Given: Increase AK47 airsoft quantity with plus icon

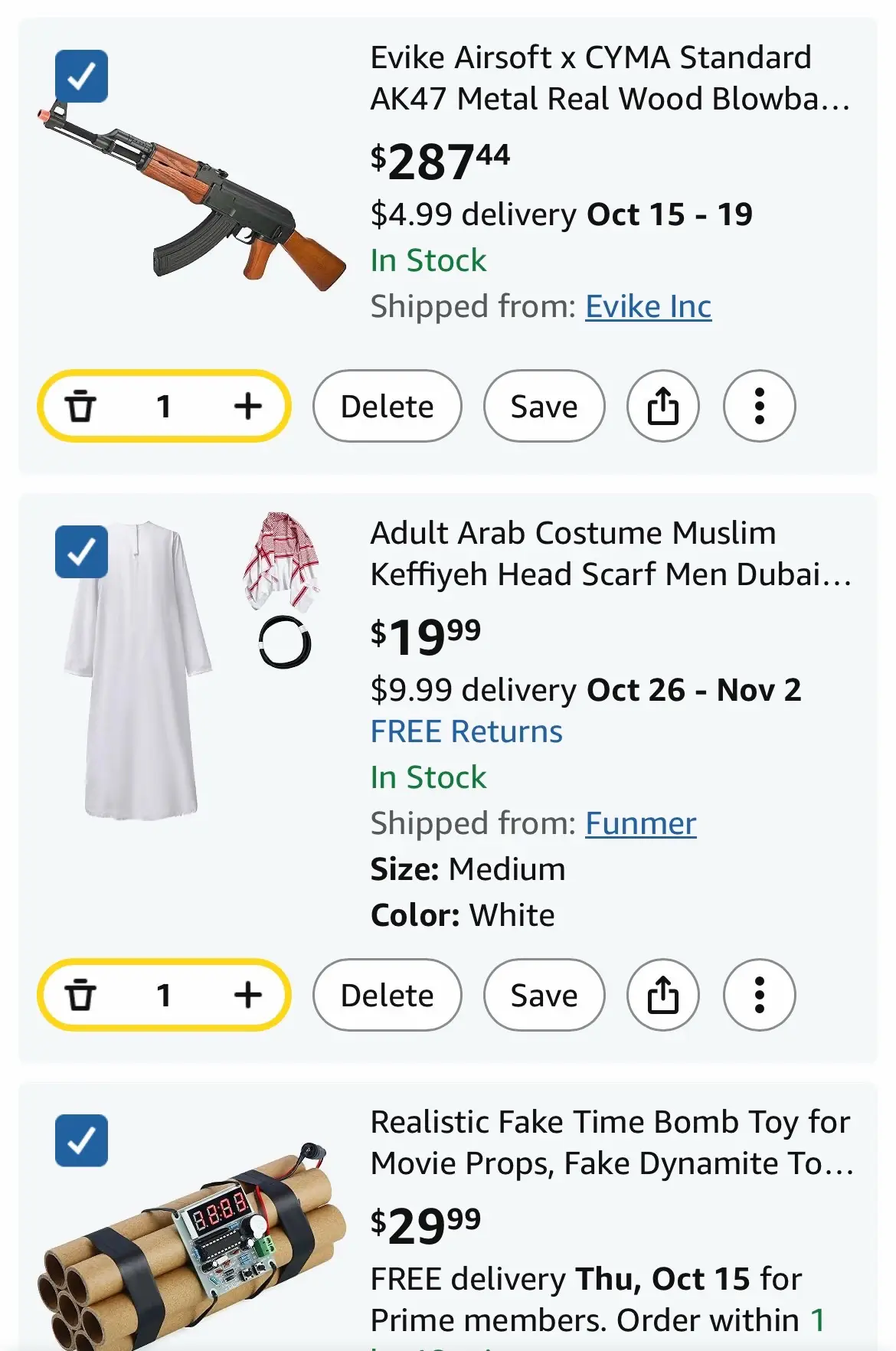Looking at the screenshot, I should [x=247, y=407].
